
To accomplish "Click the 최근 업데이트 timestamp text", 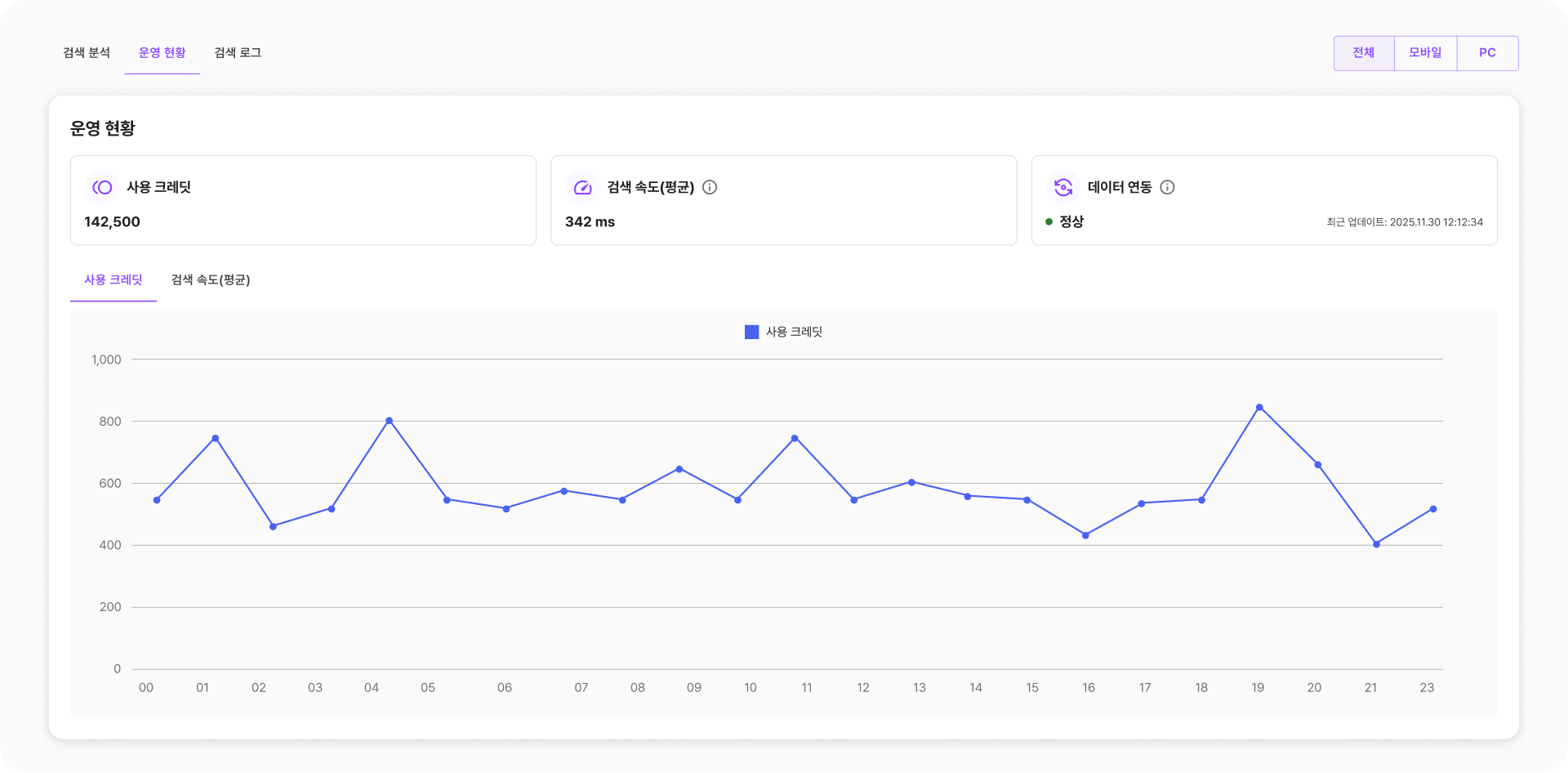I will click(x=1404, y=222).
